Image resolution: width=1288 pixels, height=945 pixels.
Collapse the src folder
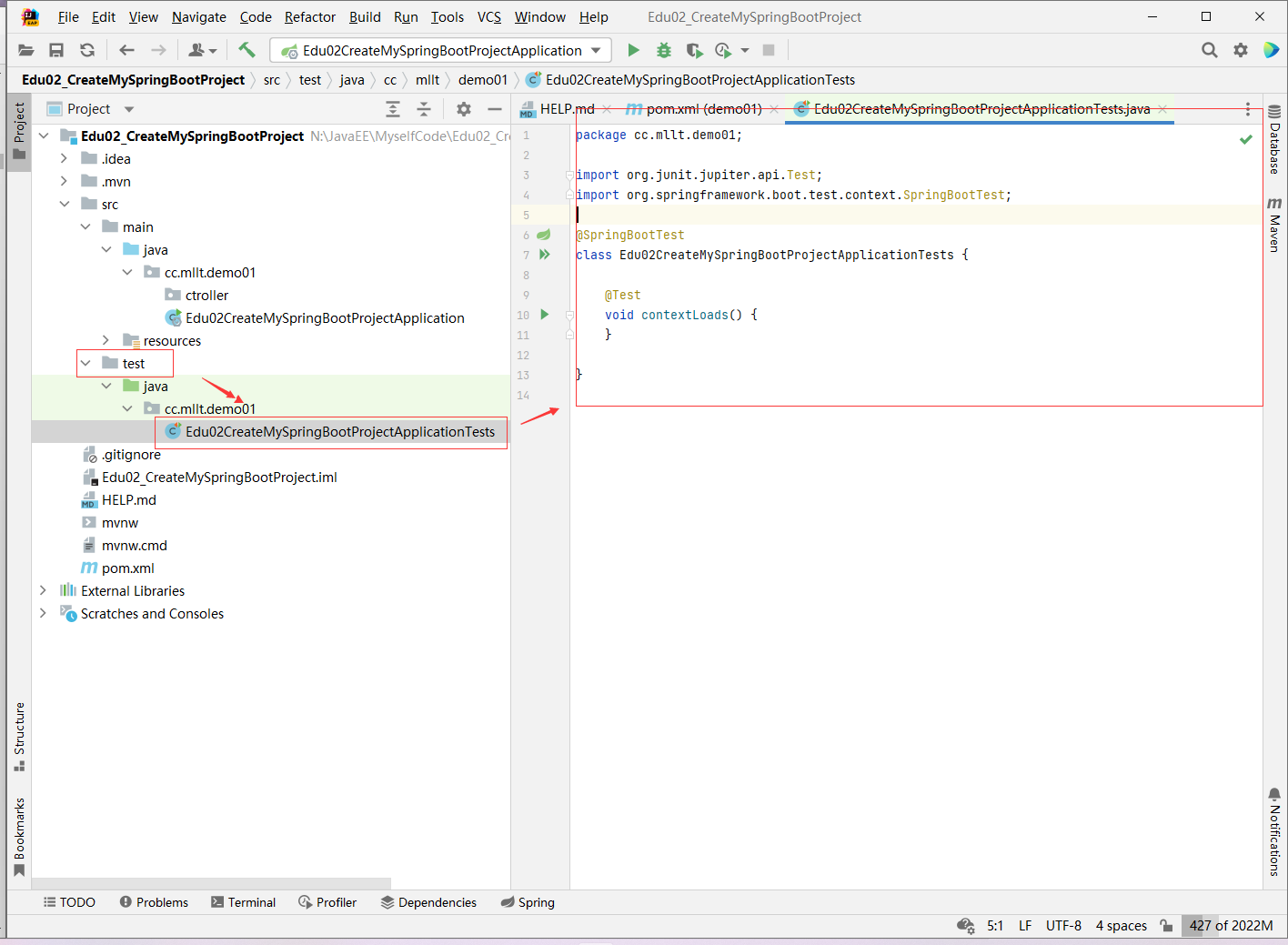click(64, 204)
